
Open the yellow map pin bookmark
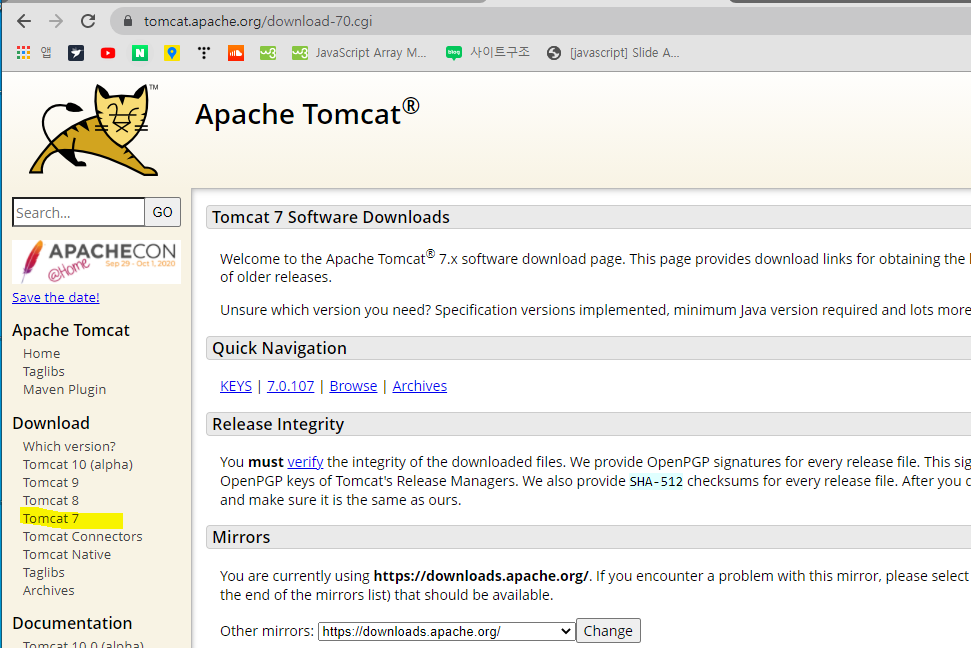pyautogui.click(x=172, y=53)
